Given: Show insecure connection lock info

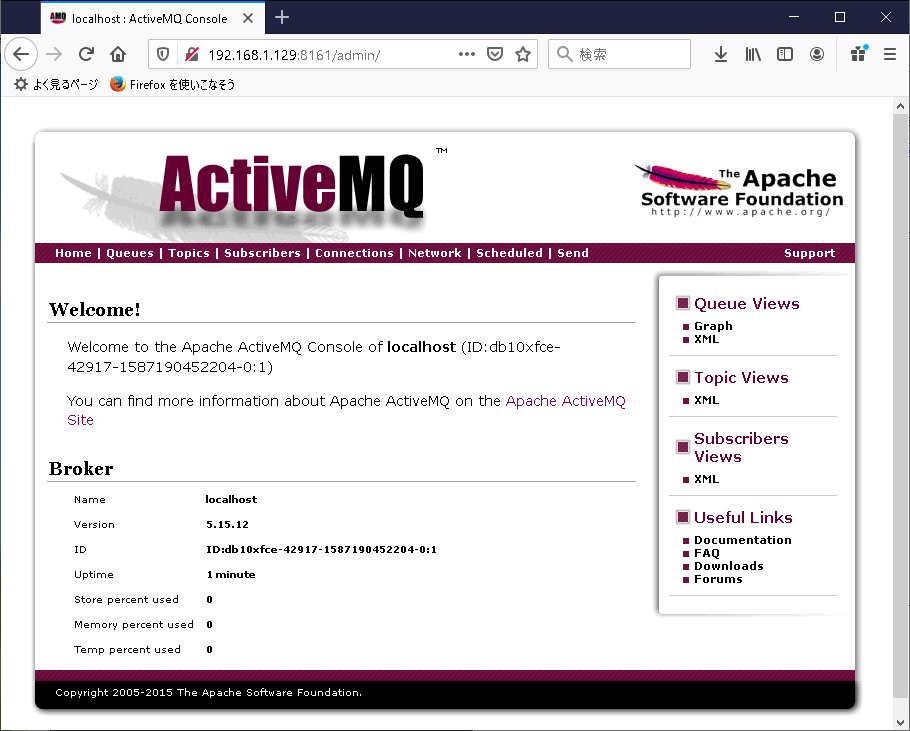Looking at the screenshot, I should click(192, 55).
